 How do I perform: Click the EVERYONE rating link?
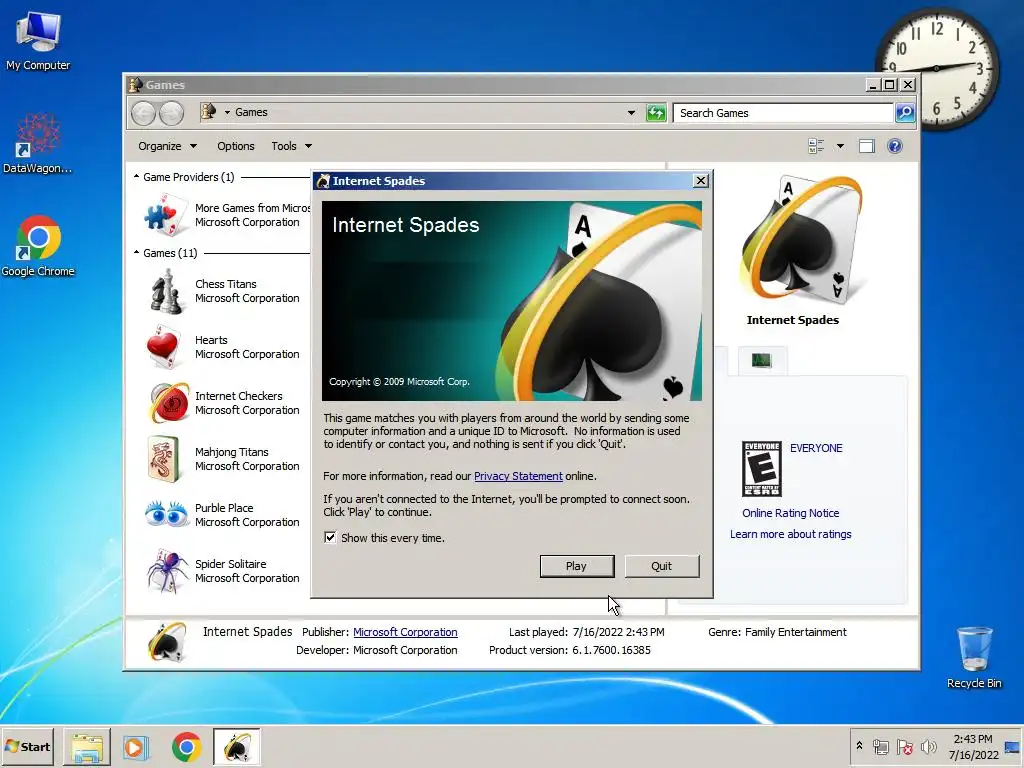[x=816, y=448]
